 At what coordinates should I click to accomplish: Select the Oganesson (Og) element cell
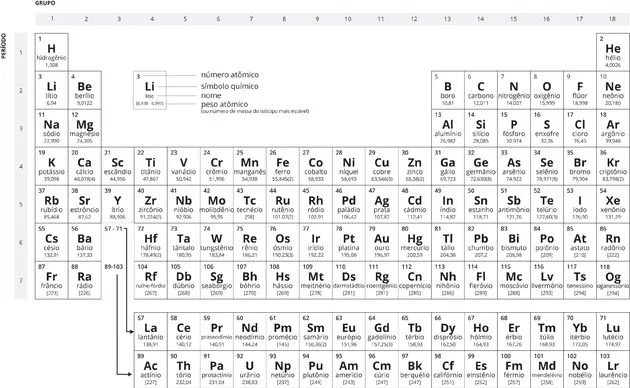coord(613,280)
